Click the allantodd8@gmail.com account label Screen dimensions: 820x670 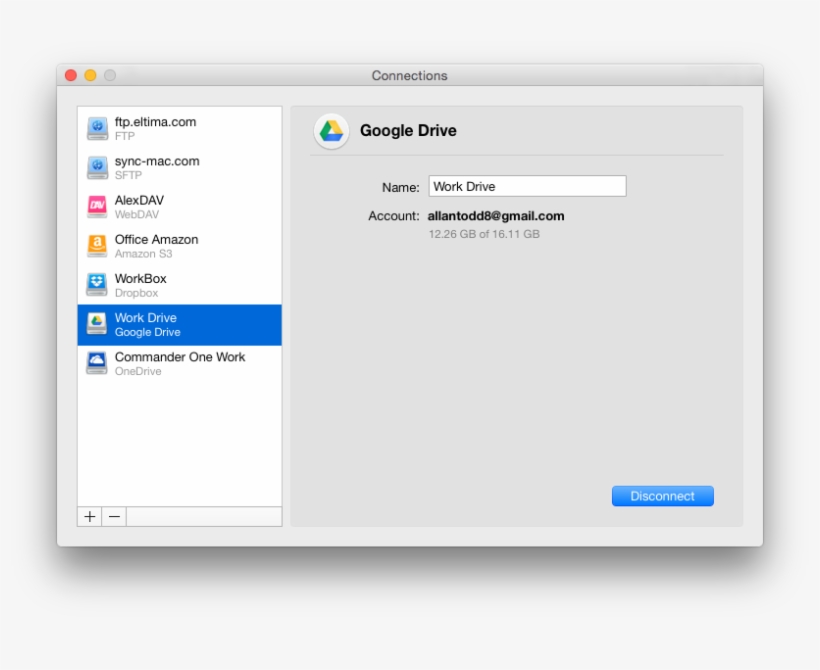click(x=495, y=216)
